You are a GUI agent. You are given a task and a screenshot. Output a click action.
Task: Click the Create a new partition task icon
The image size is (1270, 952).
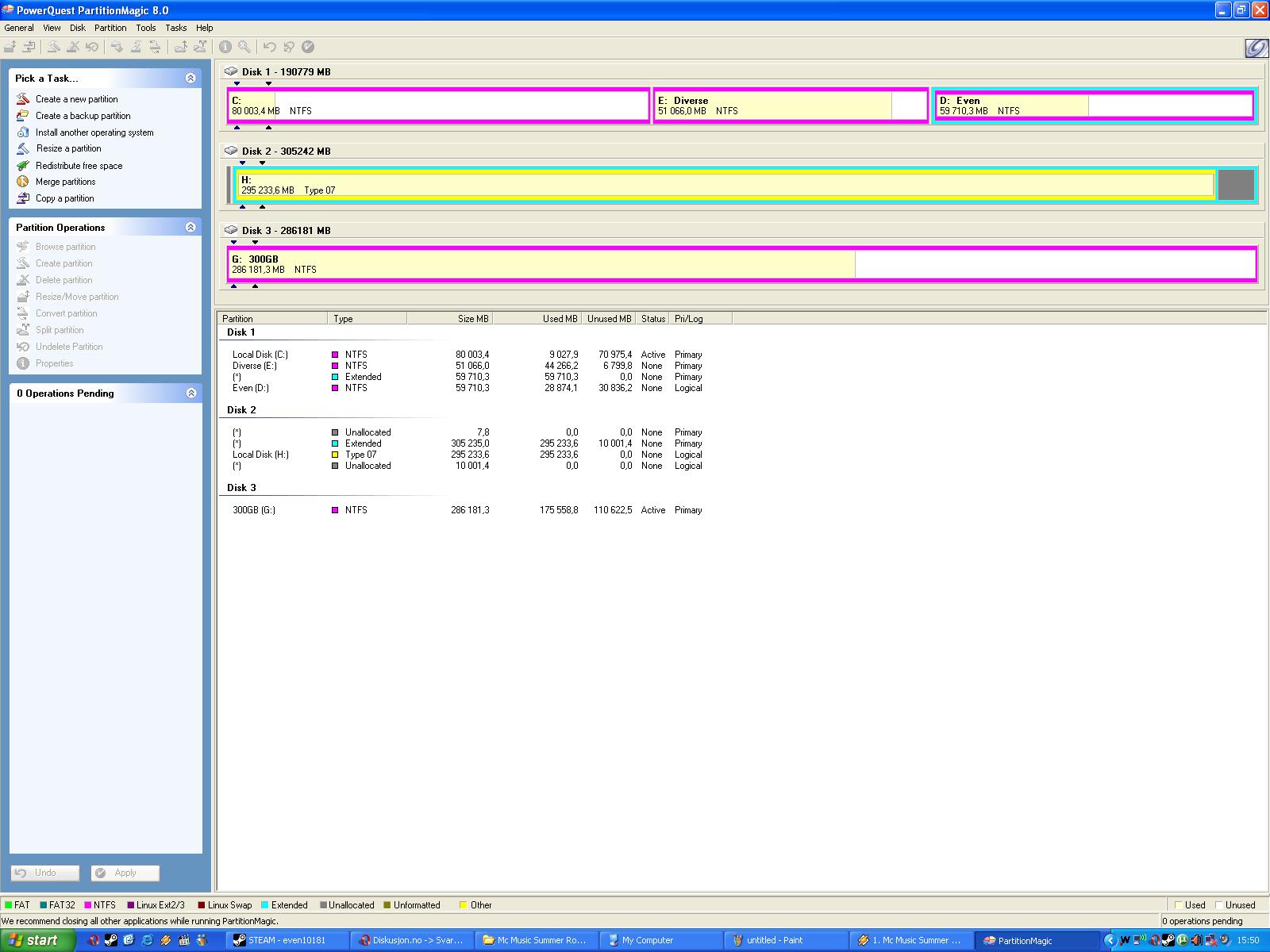click(23, 99)
